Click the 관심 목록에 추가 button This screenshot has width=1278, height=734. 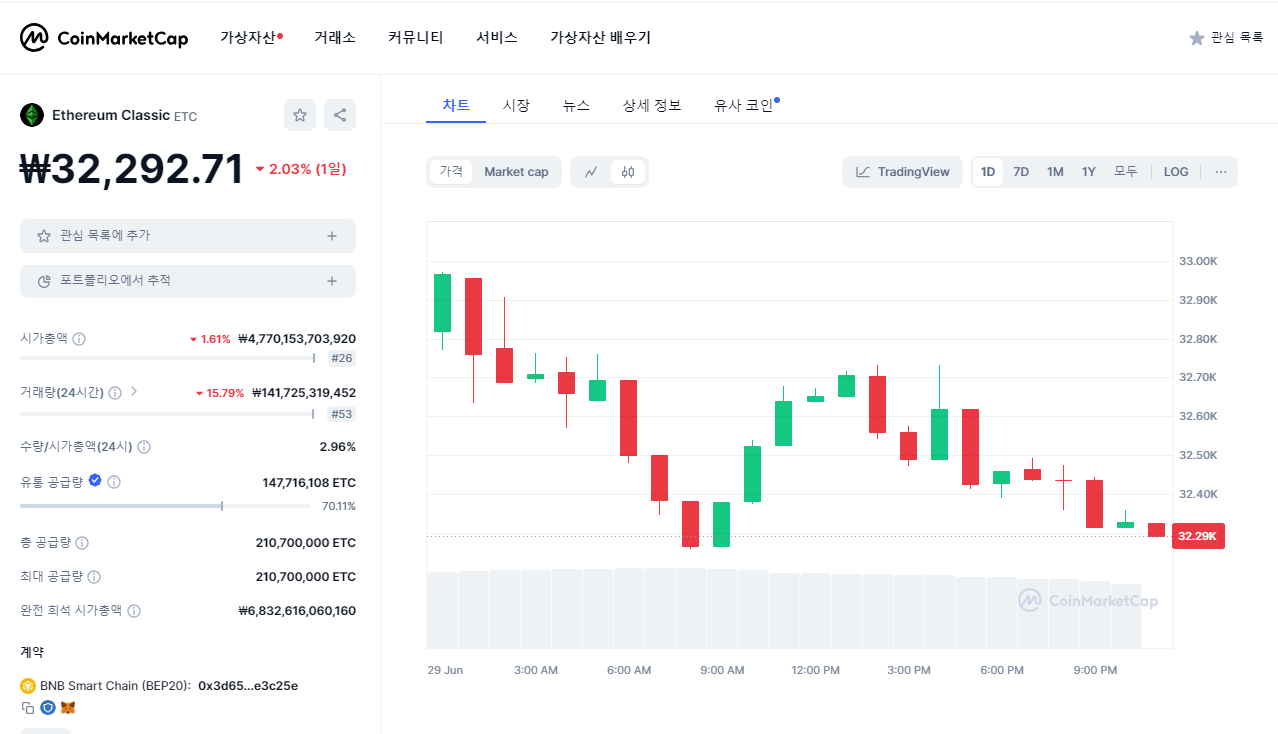tap(188, 236)
